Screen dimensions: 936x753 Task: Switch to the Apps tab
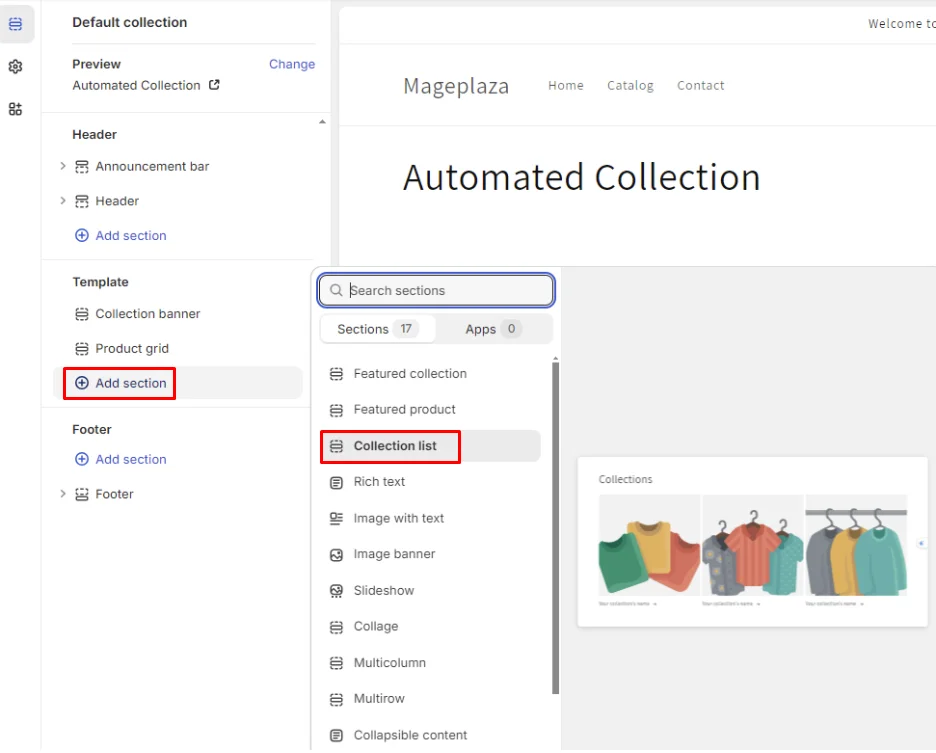click(x=493, y=329)
